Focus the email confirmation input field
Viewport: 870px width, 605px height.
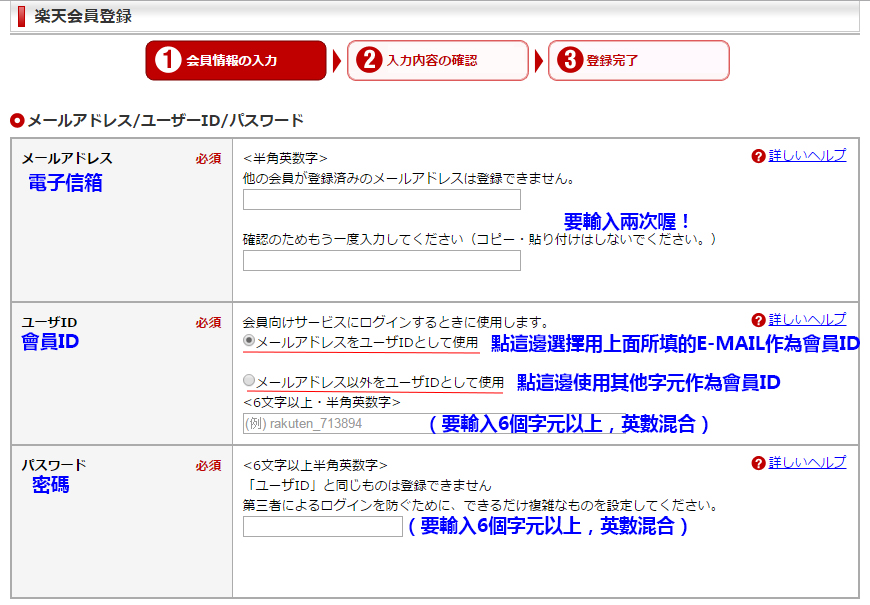click(x=382, y=261)
